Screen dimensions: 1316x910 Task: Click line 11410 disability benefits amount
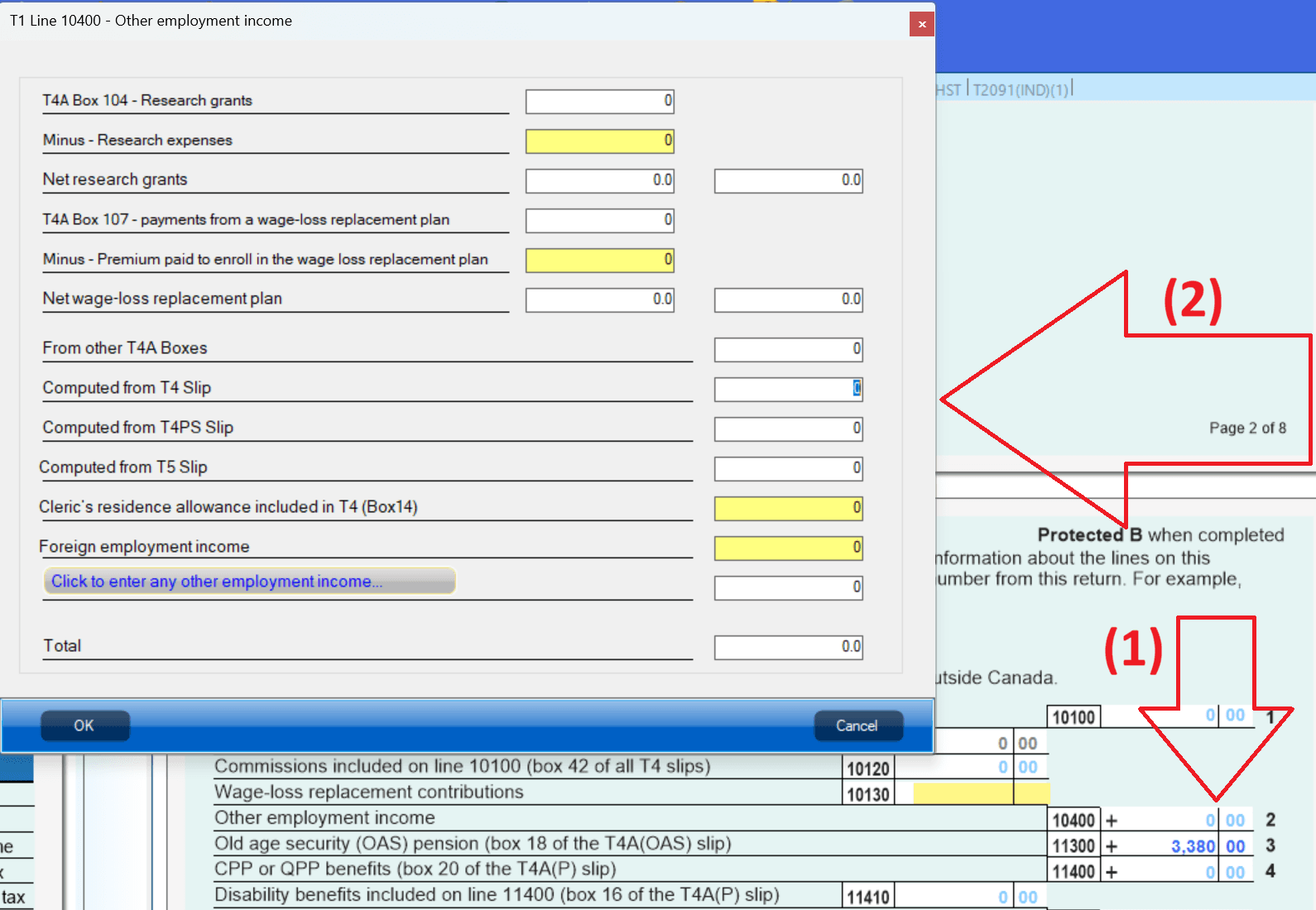pyautogui.click(x=972, y=897)
